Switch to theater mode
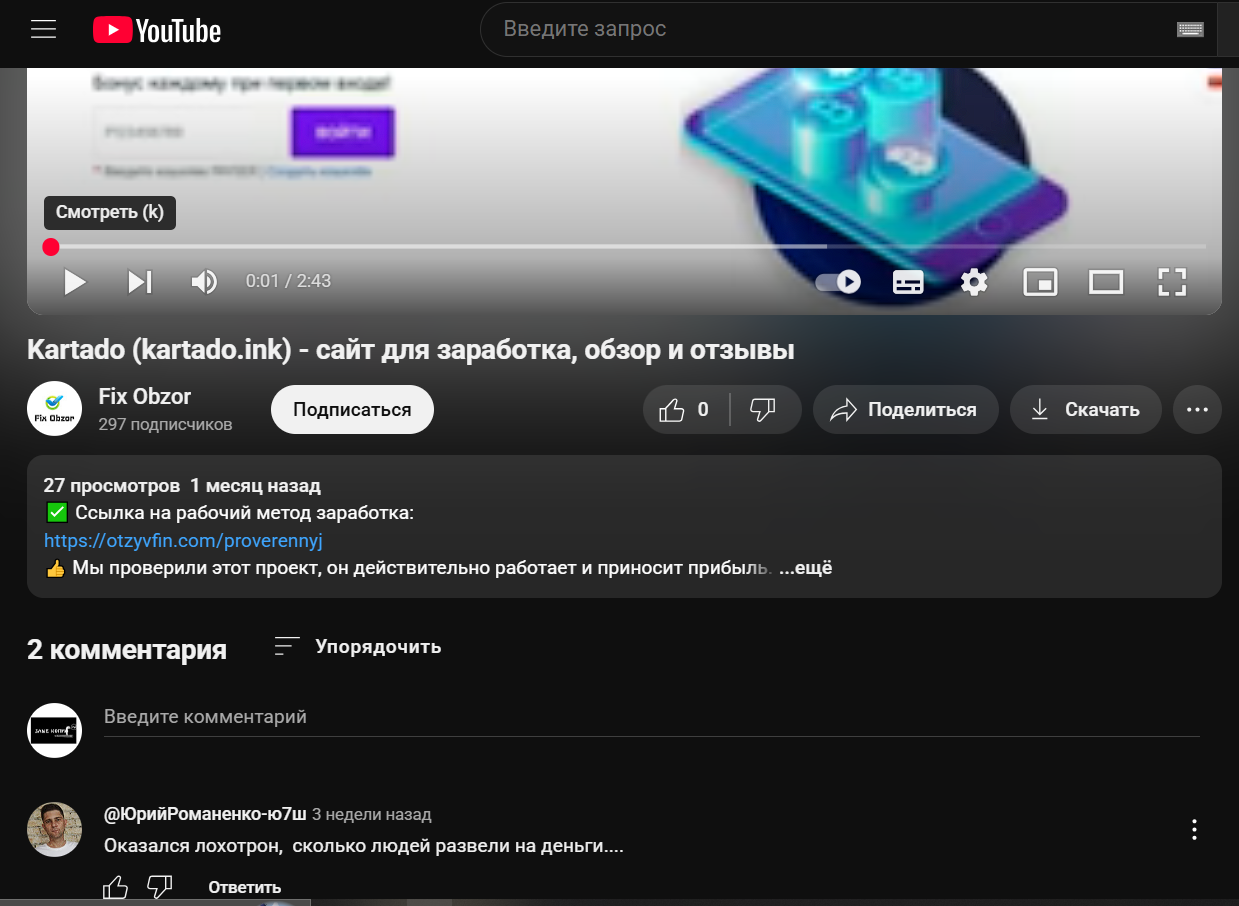The width and height of the screenshot is (1239, 906). click(1106, 283)
